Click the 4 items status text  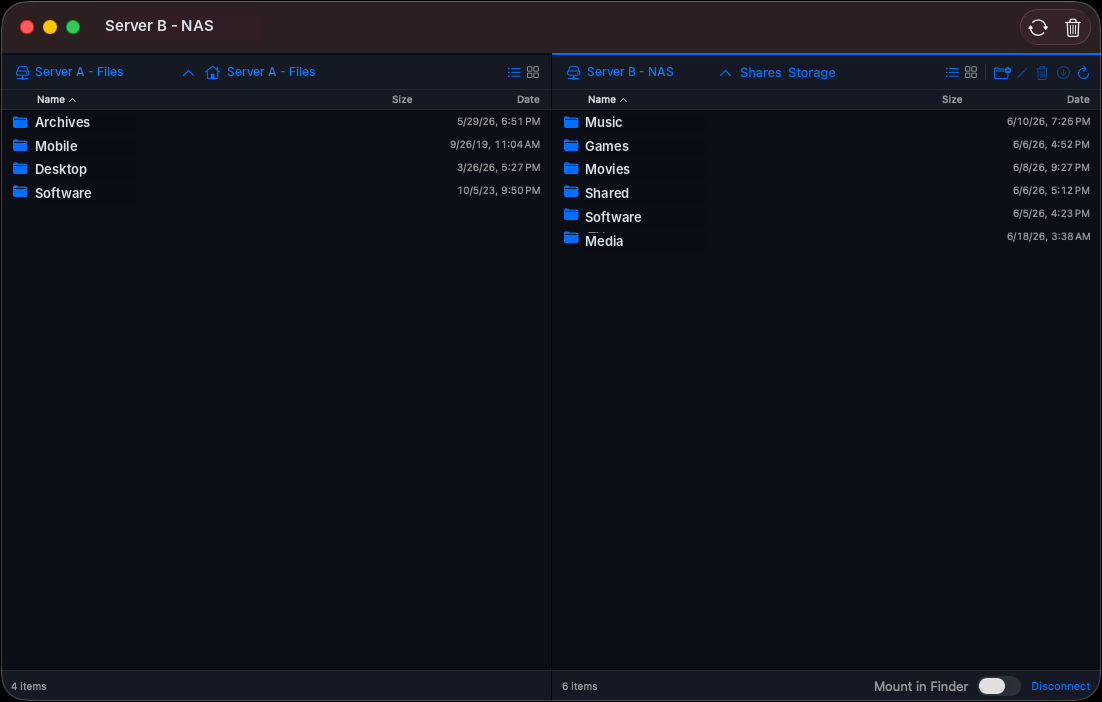pos(29,687)
